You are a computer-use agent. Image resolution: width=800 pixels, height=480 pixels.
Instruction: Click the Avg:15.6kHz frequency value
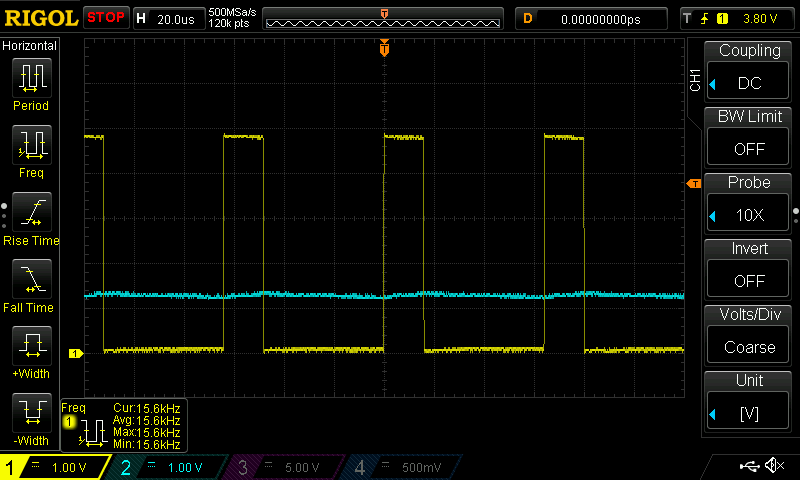pyautogui.click(x=146, y=420)
